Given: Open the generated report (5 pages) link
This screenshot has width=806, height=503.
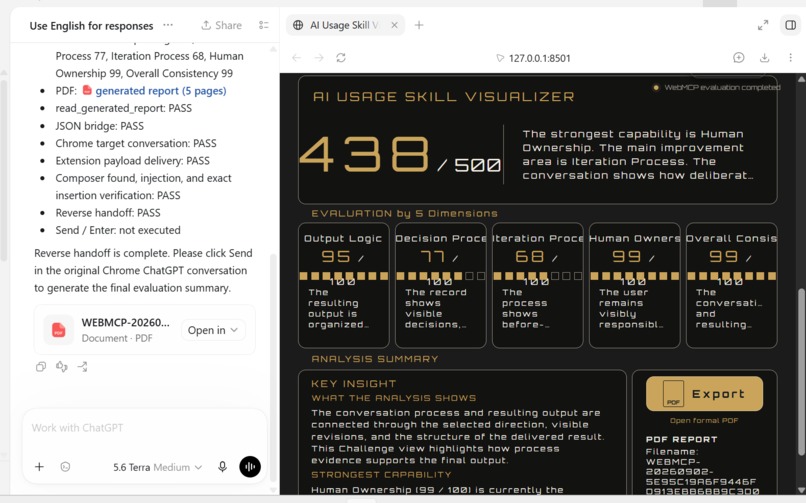Looking at the screenshot, I should point(160,91).
